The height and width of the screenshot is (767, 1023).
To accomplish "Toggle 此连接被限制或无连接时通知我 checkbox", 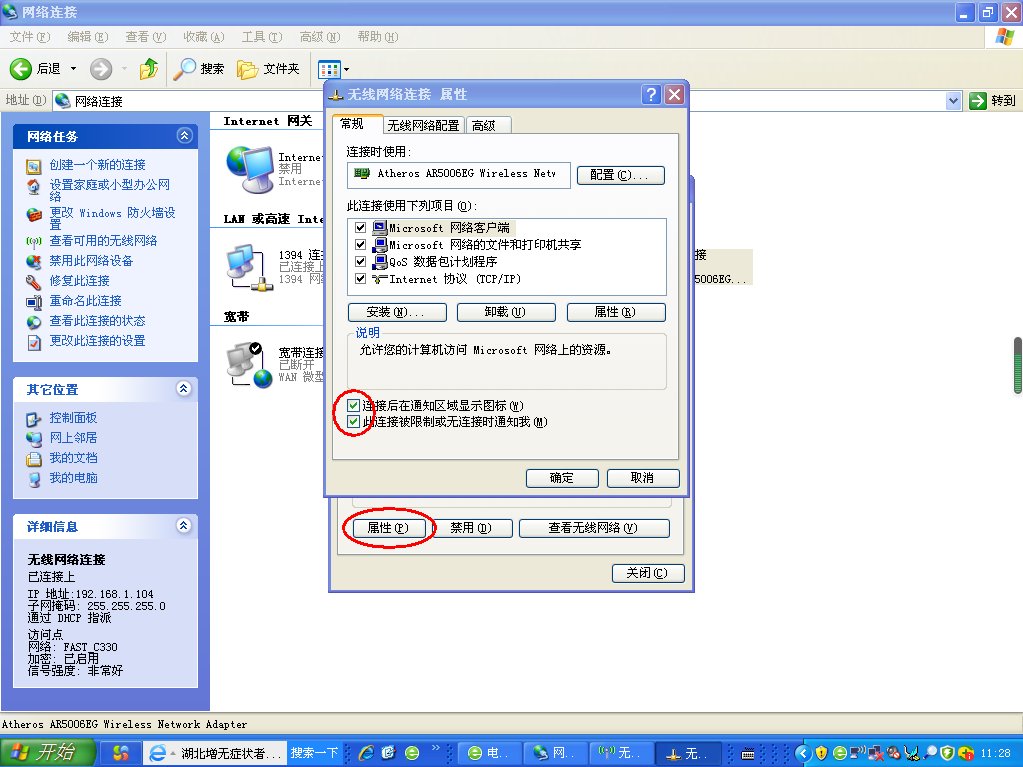I will click(353, 422).
